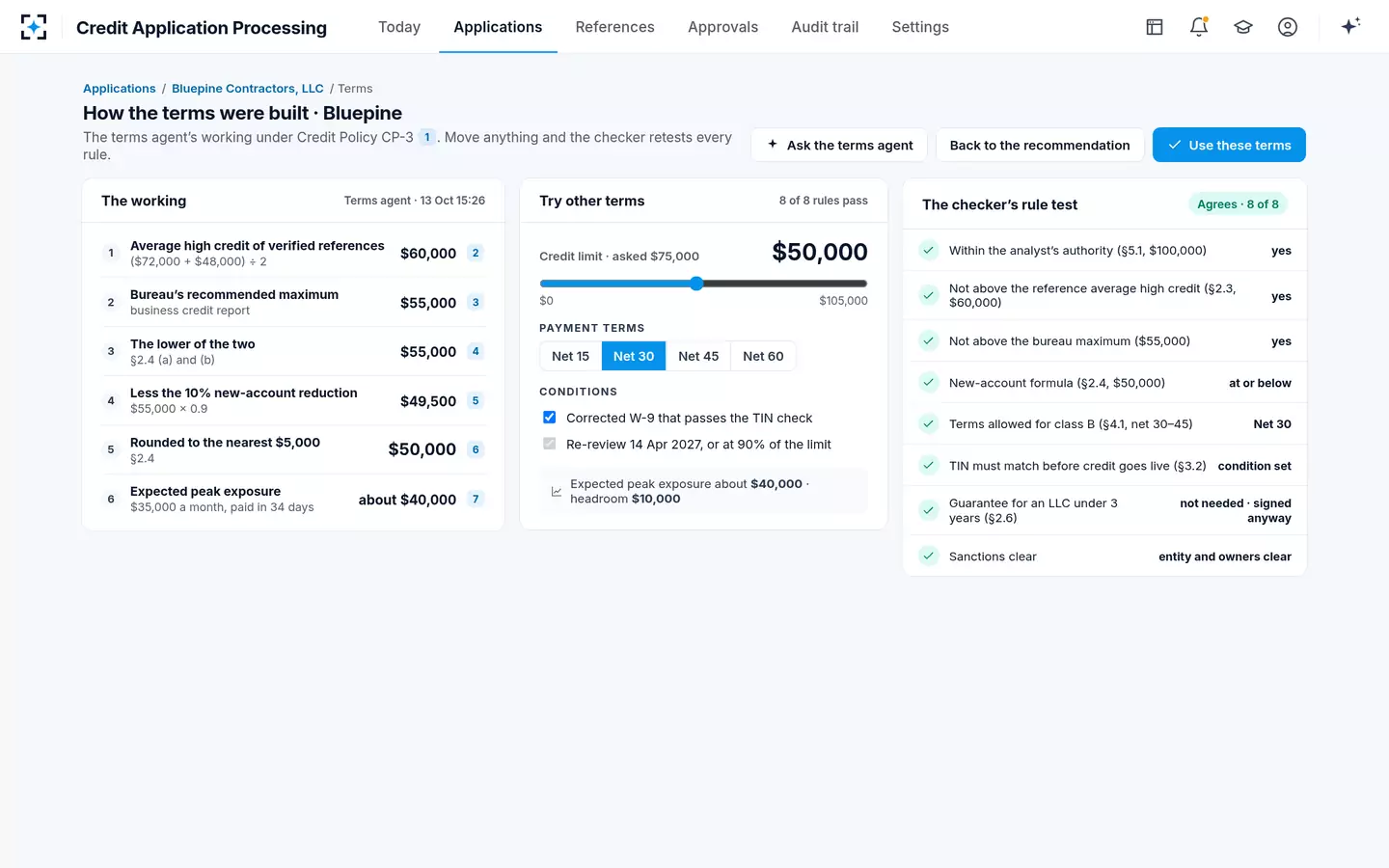Screen dimensions: 1389x868
Task: Click the Agrees · 8 of 8 badge
Action: pos(1238,204)
